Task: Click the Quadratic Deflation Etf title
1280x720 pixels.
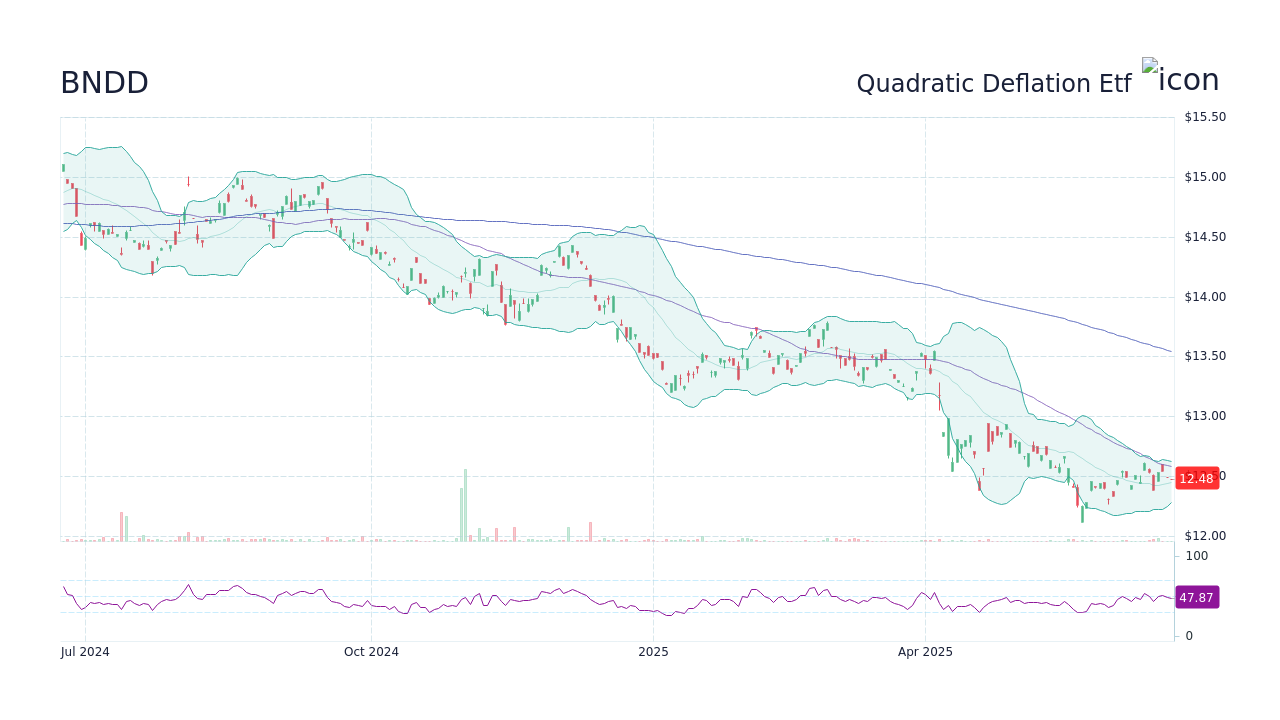Action: pos(993,84)
